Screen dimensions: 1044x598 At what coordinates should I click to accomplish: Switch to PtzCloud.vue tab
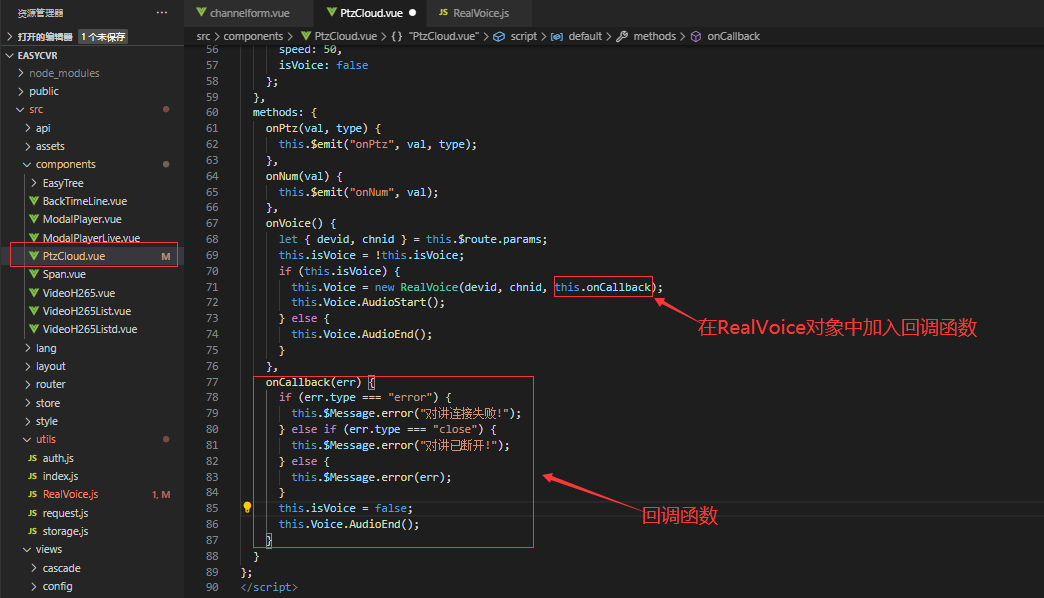pyautogui.click(x=371, y=13)
